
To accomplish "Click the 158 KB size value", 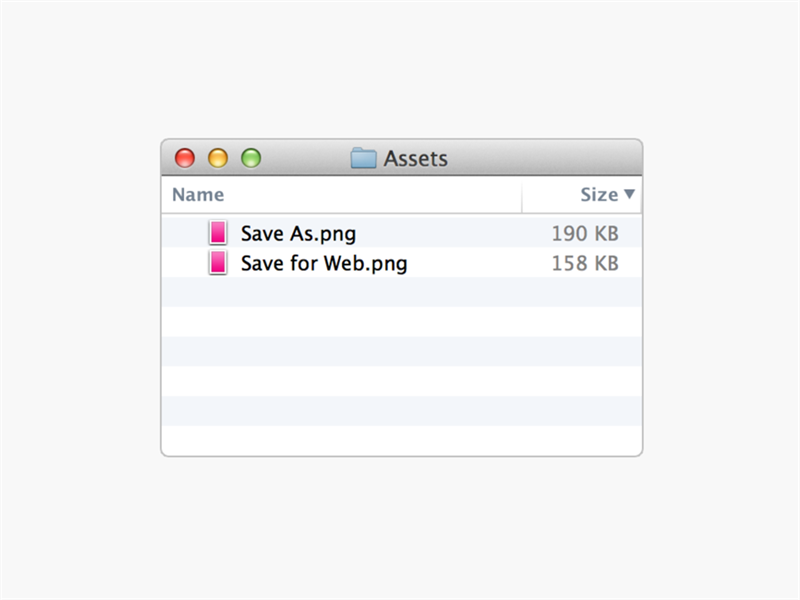I will (585, 263).
